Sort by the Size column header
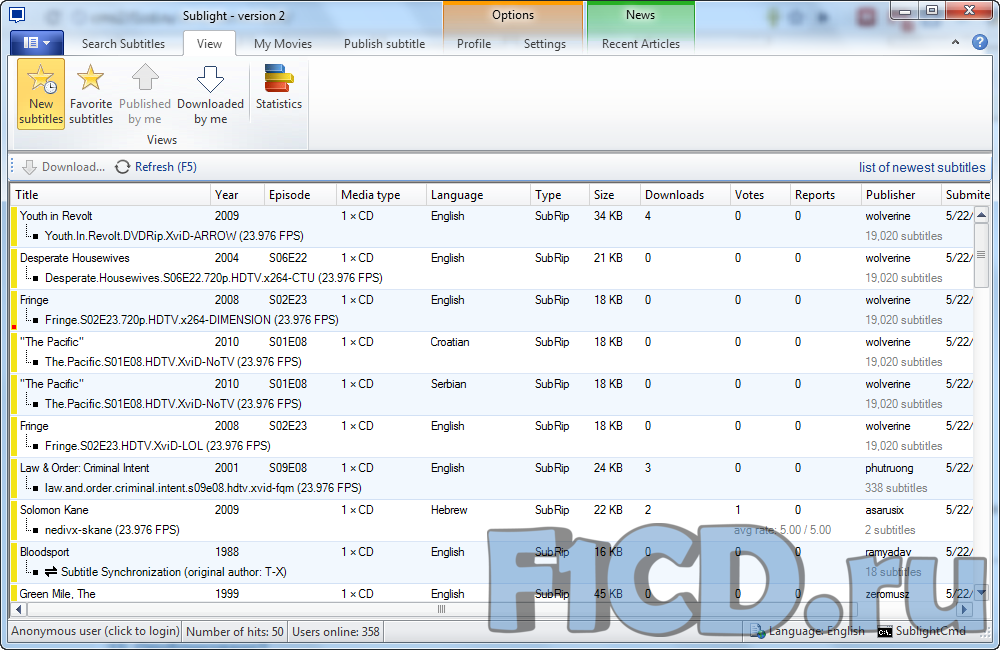The image size is (1000, 650). click(x=615, y=195)
